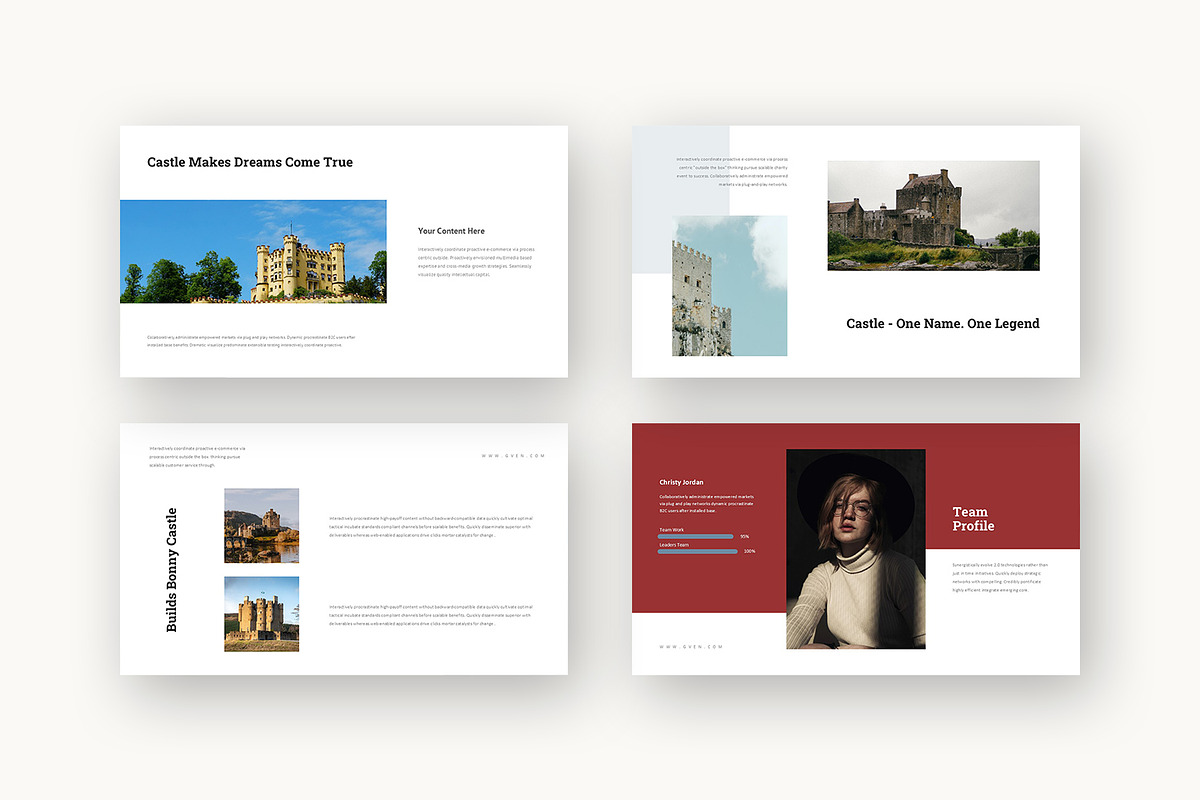Click 'WWW.GVEN.COM' on the Builds Bonny Castle slide
This screenshot has width=1200, height=800.
pyautogui.click(x=513, y=456)
